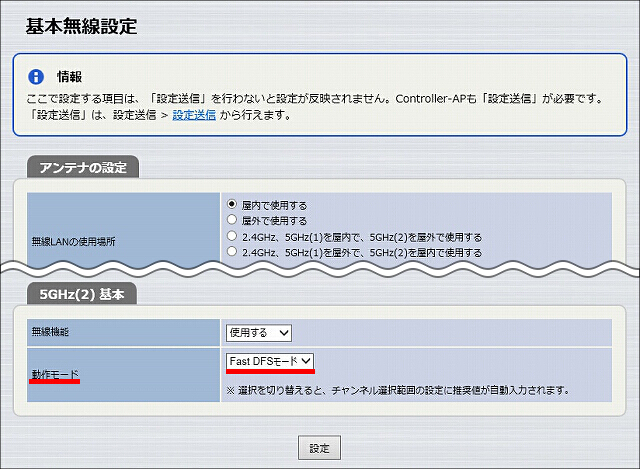Open the 無線機能 使用する dropdown
Image resolution: width=640 pixels, height=469 pixels.
259,333
